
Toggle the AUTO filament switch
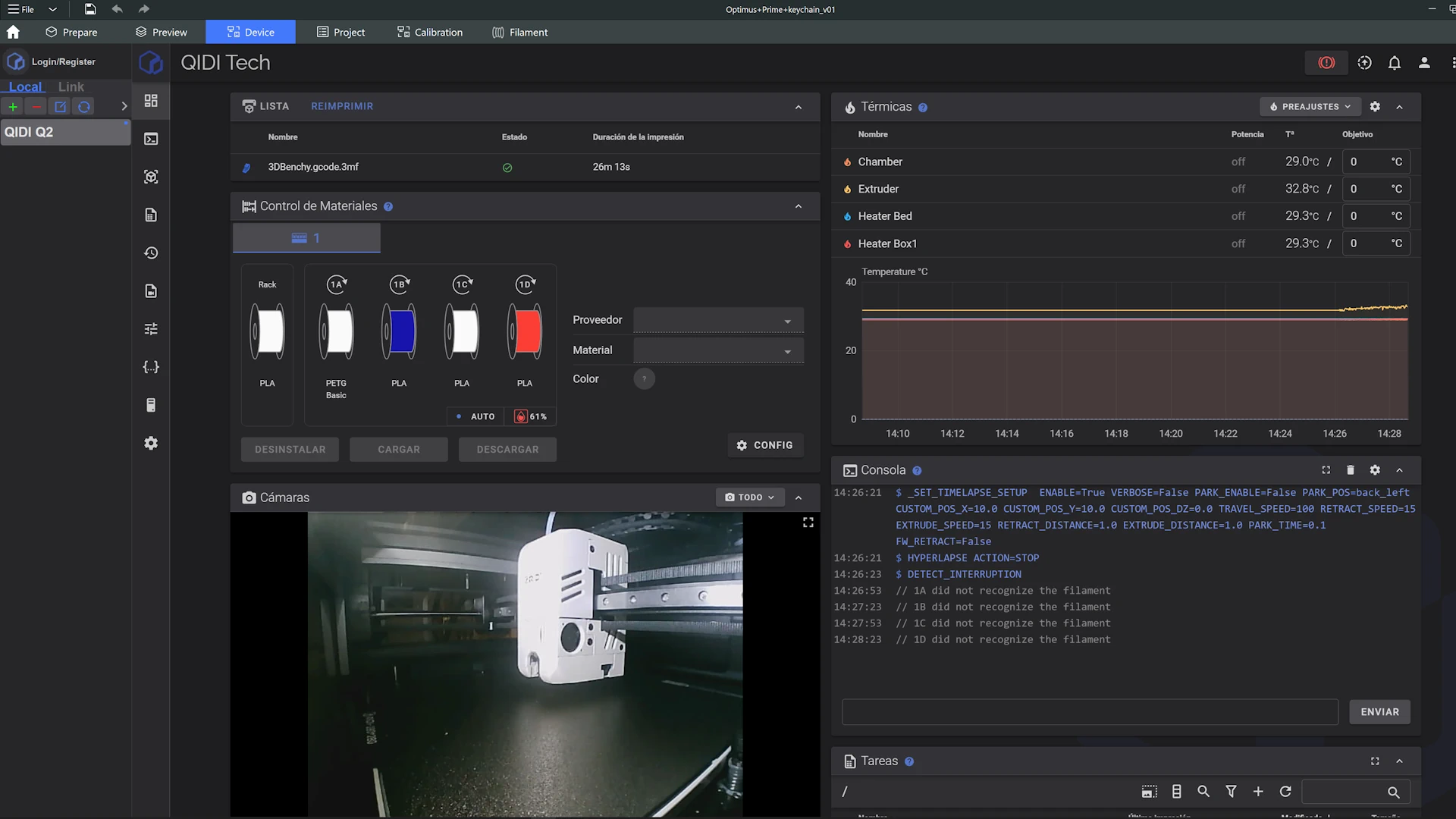click(475, 416)
